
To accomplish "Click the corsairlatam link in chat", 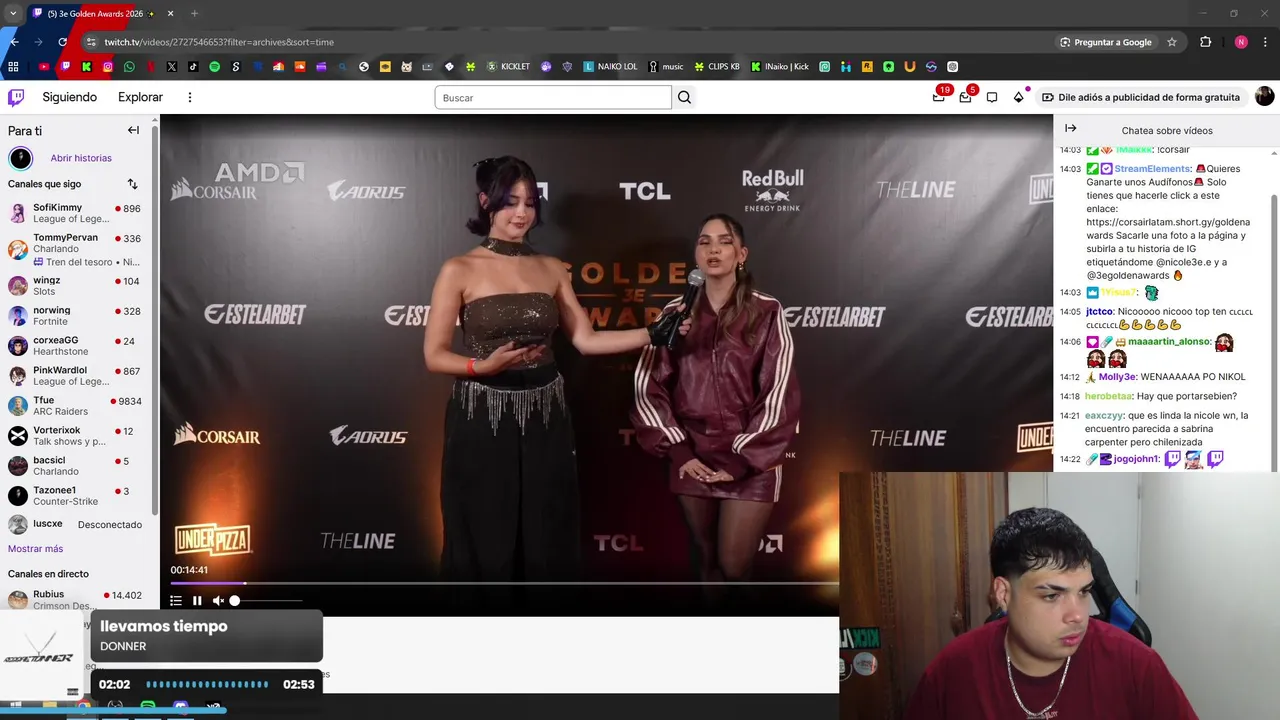I will (x=1168, y=229).
